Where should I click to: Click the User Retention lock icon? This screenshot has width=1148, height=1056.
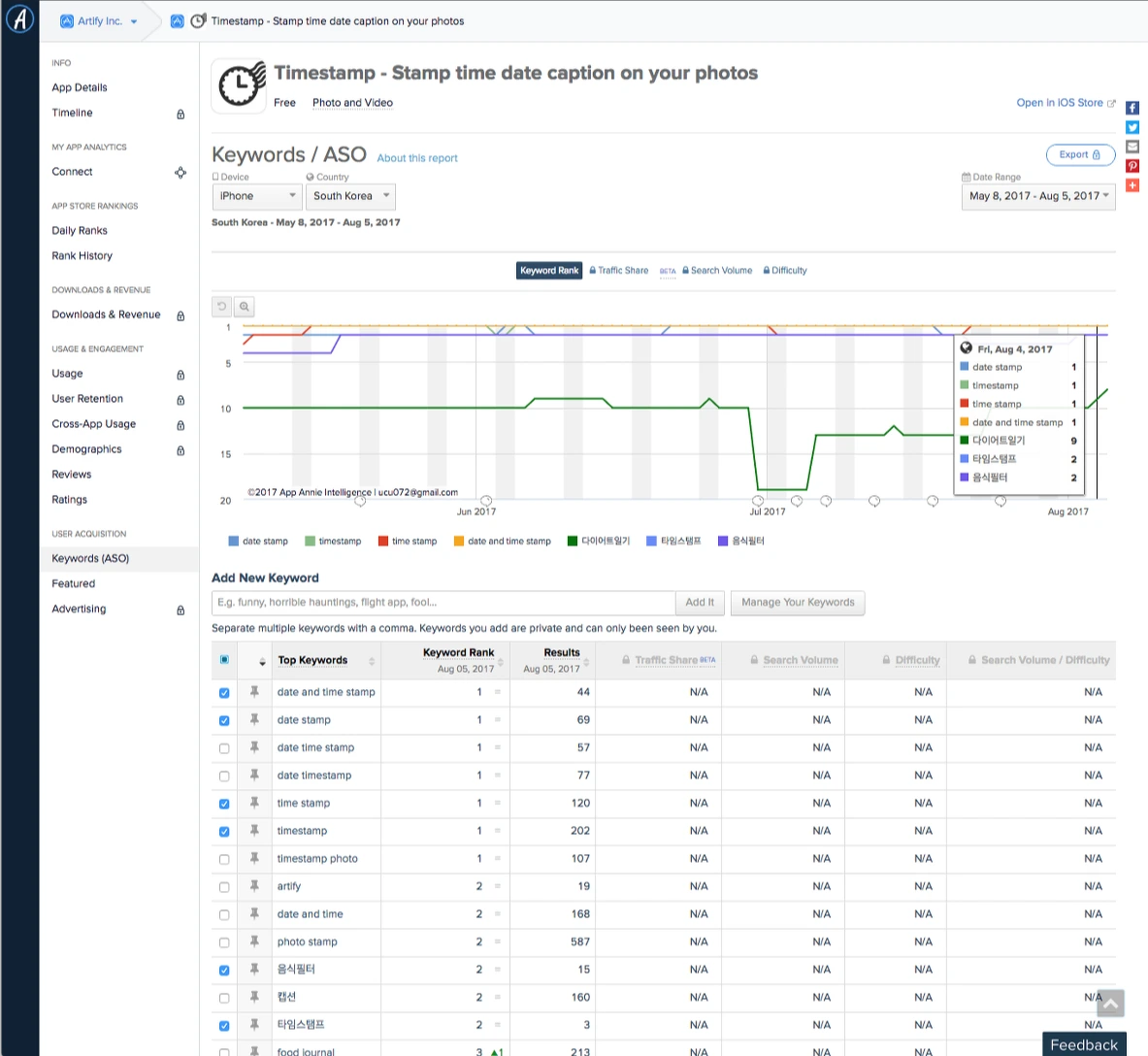(180, 400)
